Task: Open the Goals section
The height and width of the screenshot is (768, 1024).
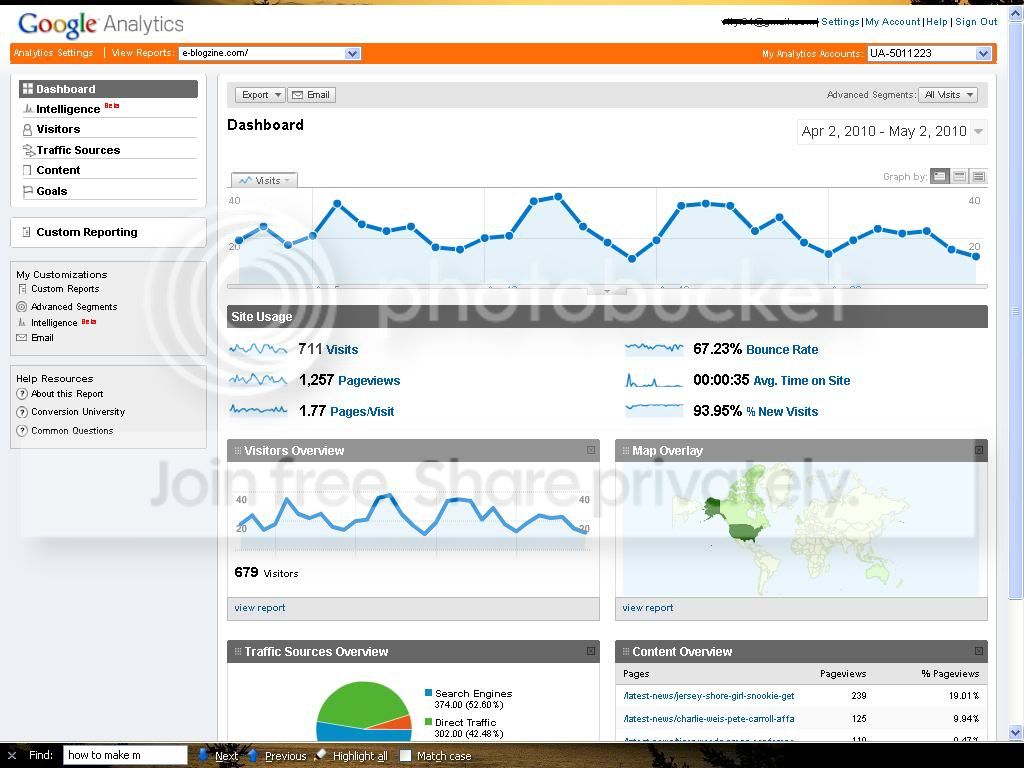Action: click(52, 191)
